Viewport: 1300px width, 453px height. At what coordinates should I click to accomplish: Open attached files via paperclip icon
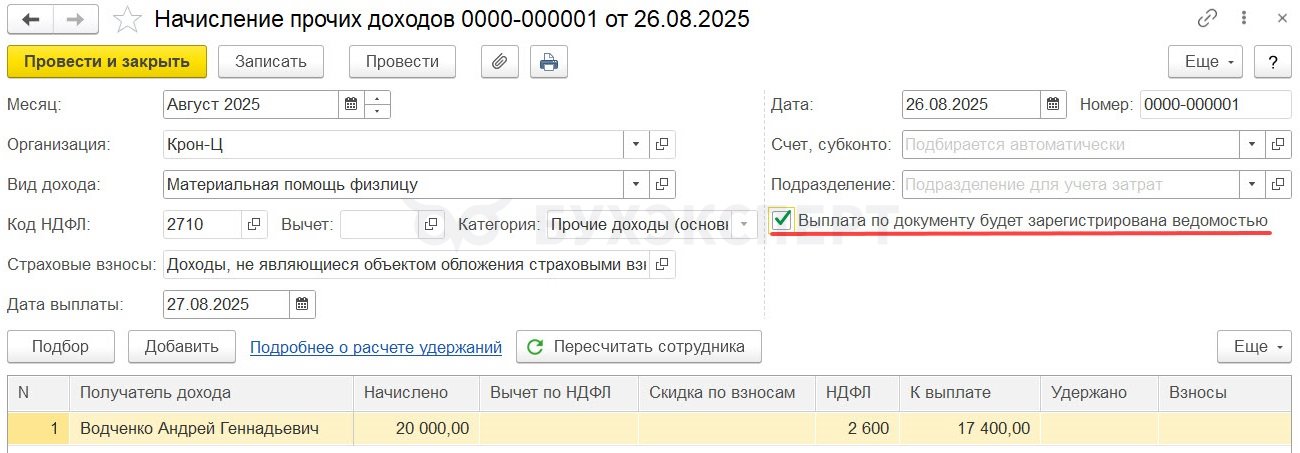pos(499,61)
